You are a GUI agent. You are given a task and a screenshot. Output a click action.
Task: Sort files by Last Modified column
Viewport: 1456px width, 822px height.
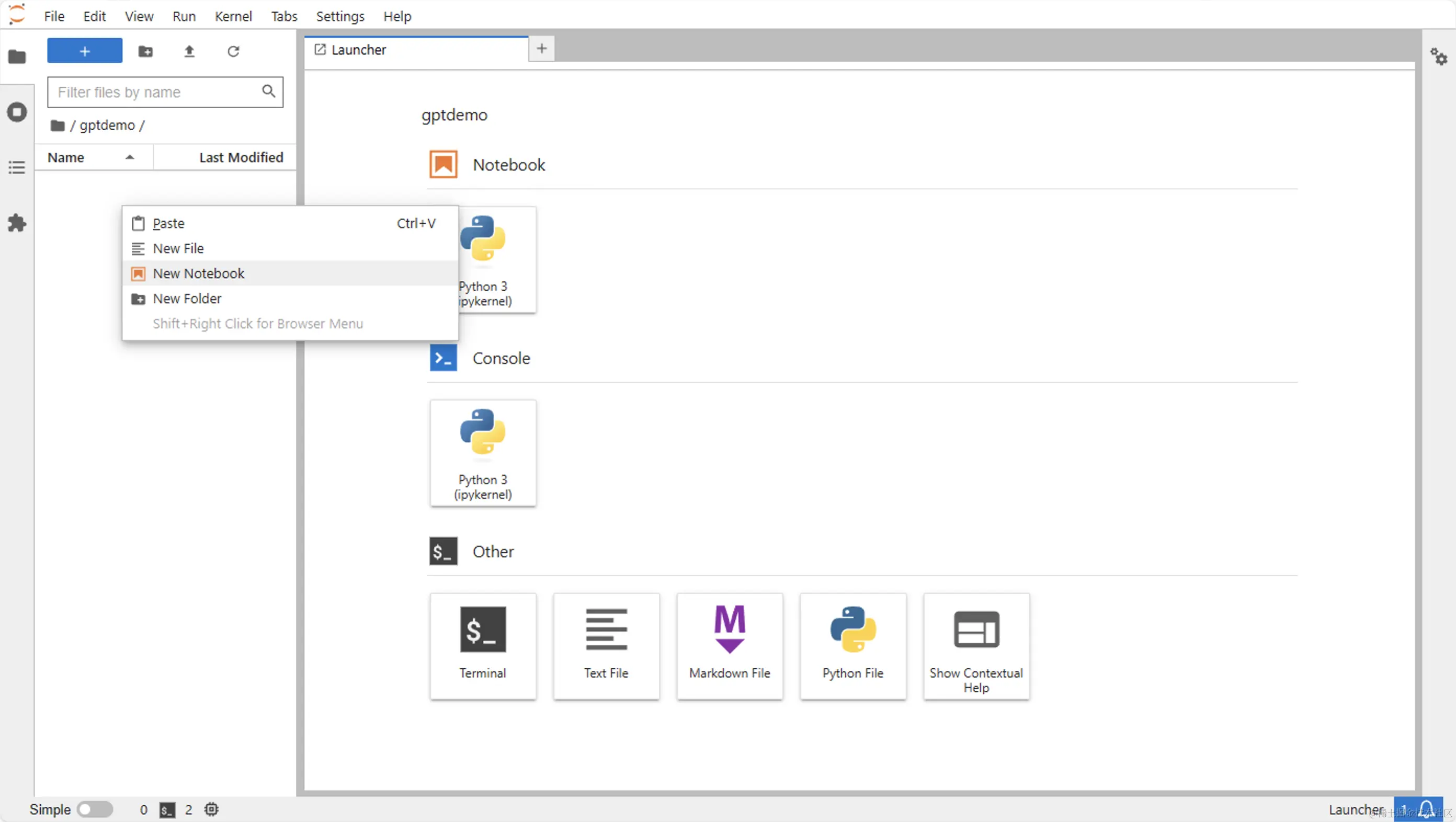[240, 157]
